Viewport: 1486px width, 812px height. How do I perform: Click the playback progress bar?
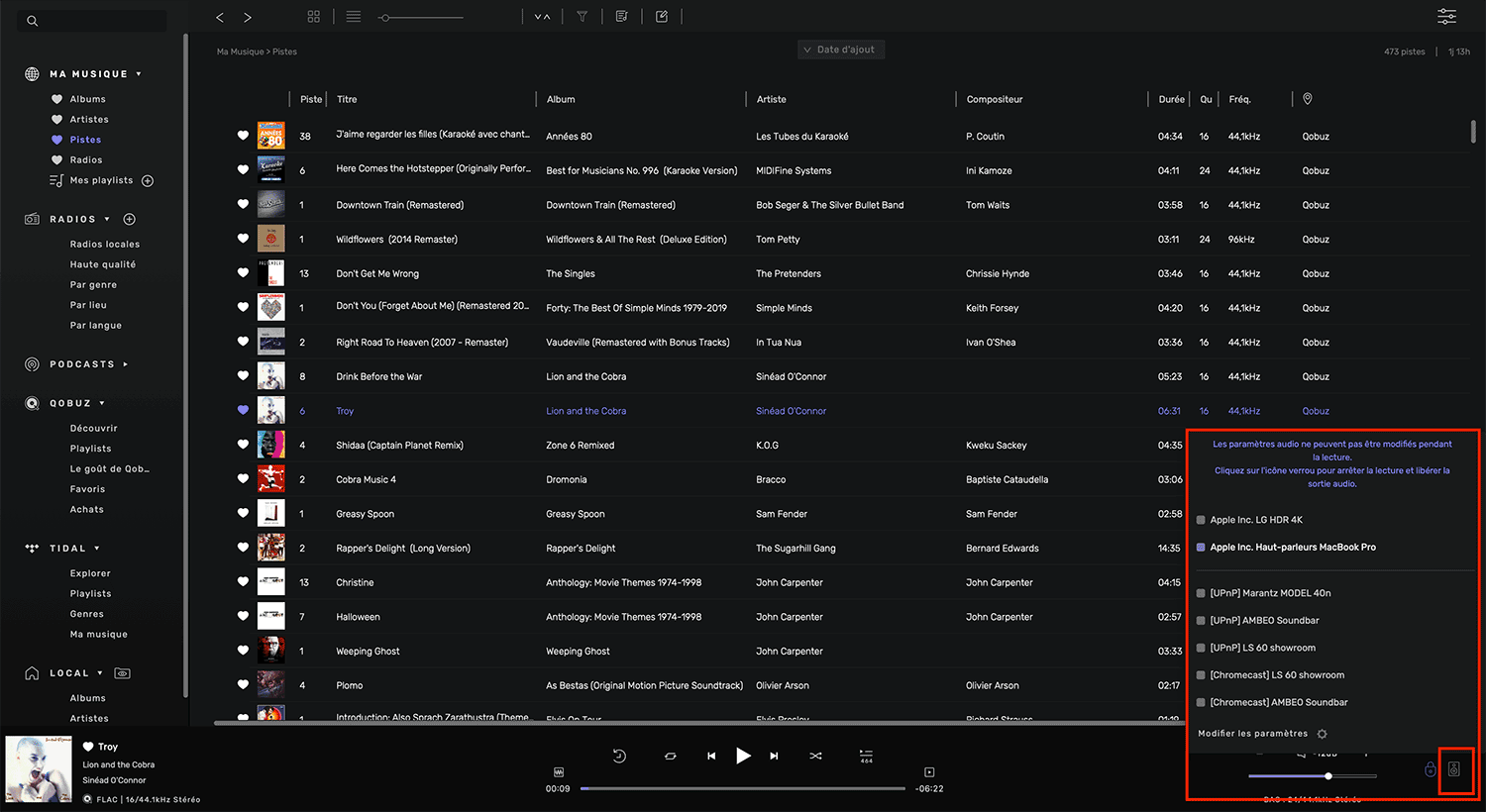pos(743,789)
